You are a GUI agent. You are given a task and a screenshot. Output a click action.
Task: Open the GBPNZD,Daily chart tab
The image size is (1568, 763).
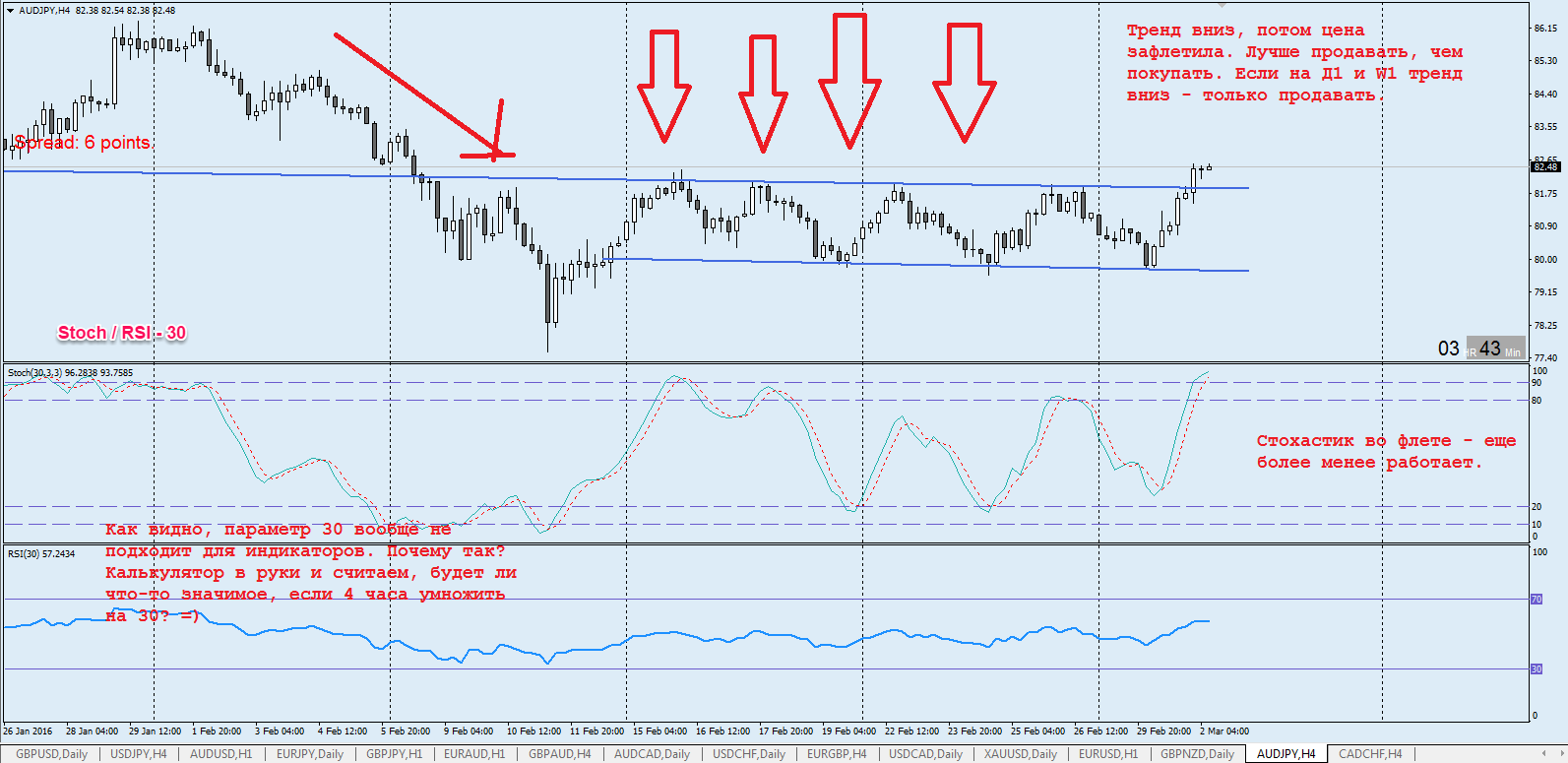pos(1197,754)
